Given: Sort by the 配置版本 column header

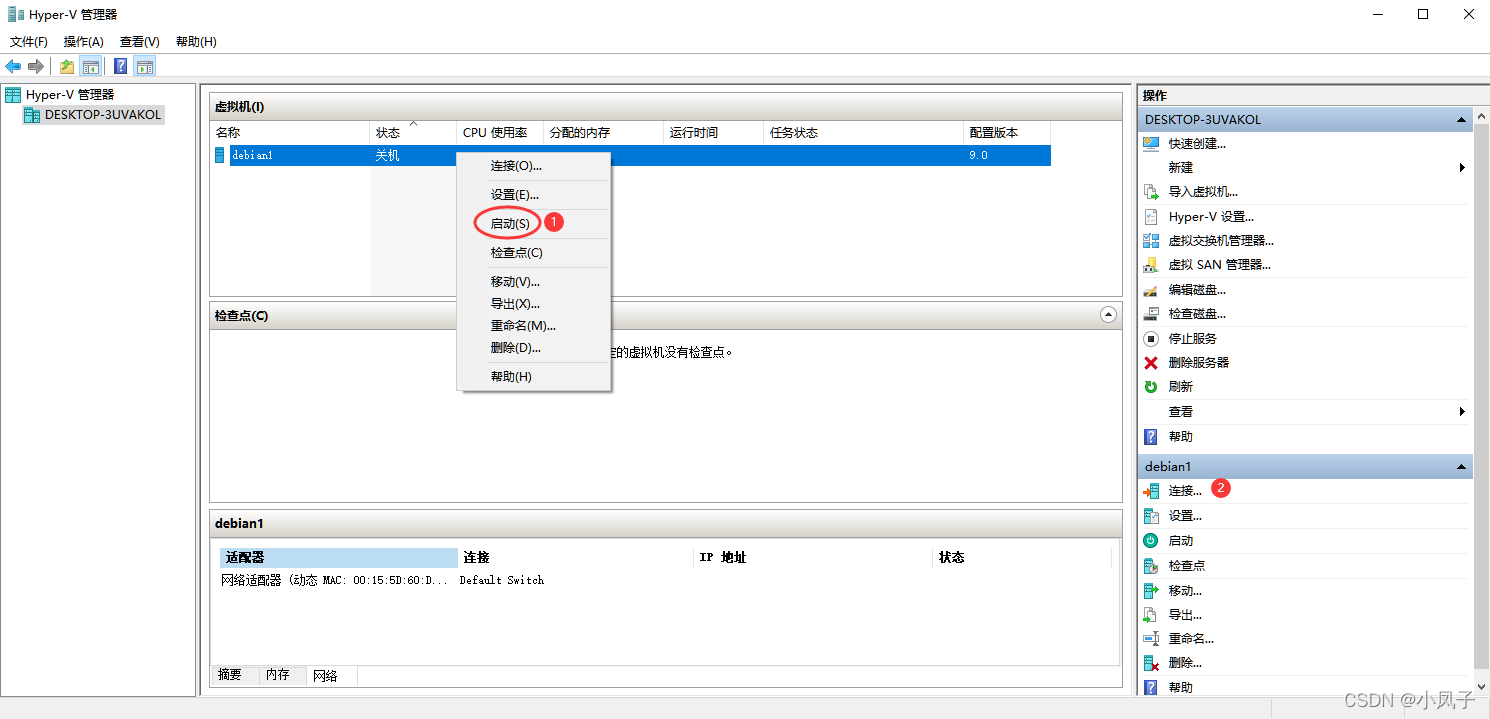Looking at the screenshot, I should pyautogui.click(x=1007, y=133).
